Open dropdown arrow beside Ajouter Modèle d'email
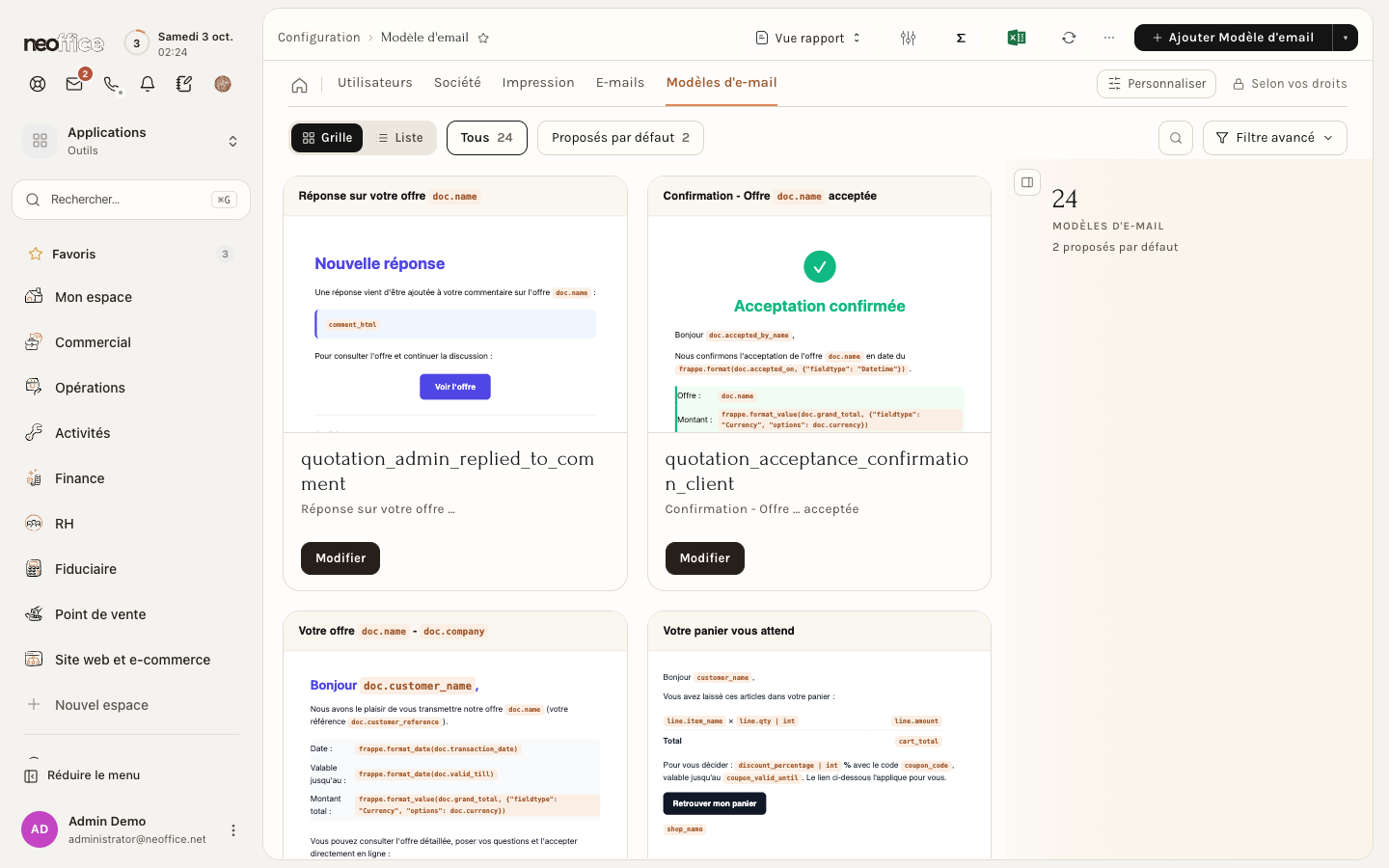 click(x=1345, y=38)
